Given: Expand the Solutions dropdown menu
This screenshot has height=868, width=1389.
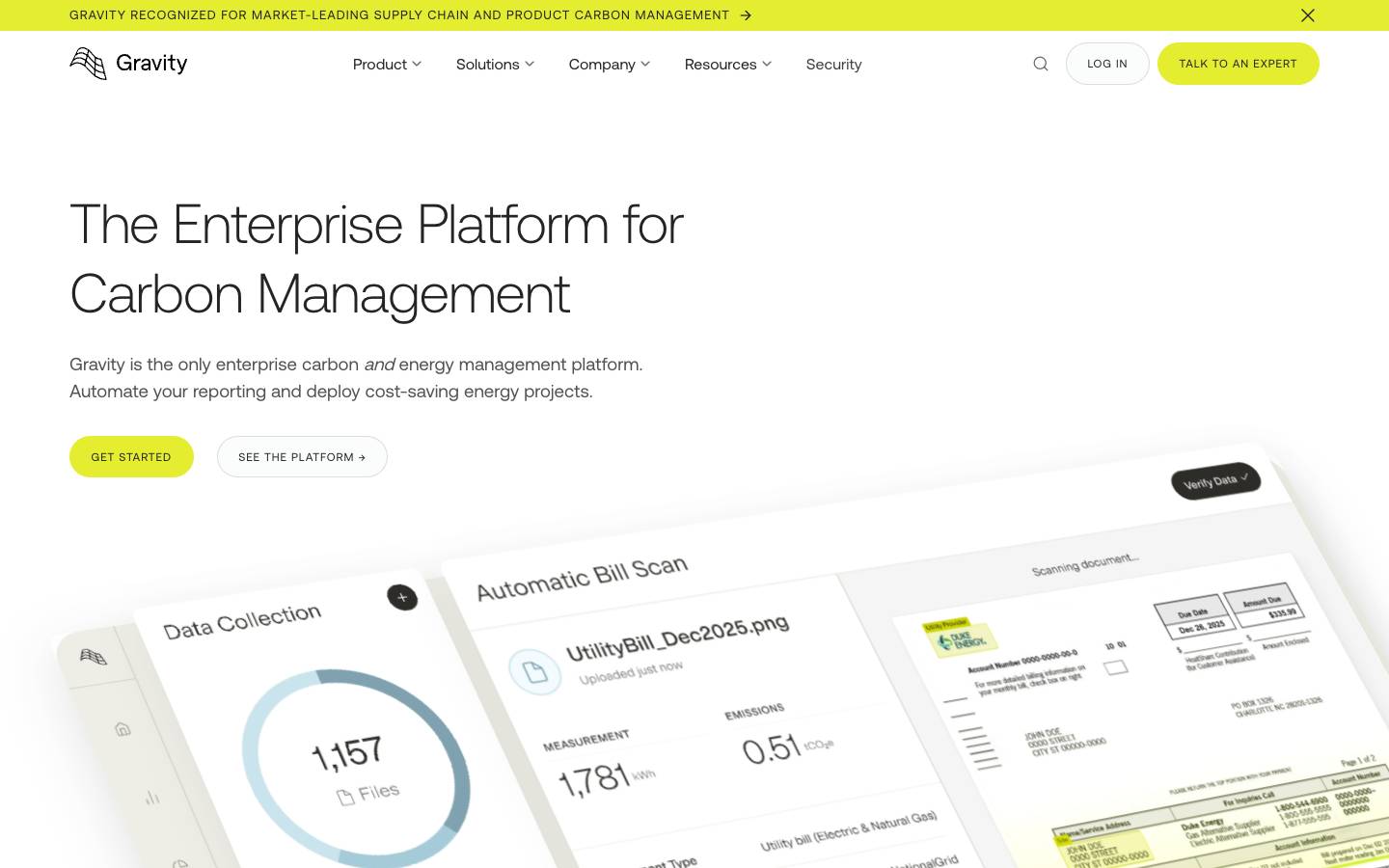Looking at the screenshot, I should click(495, 64).
